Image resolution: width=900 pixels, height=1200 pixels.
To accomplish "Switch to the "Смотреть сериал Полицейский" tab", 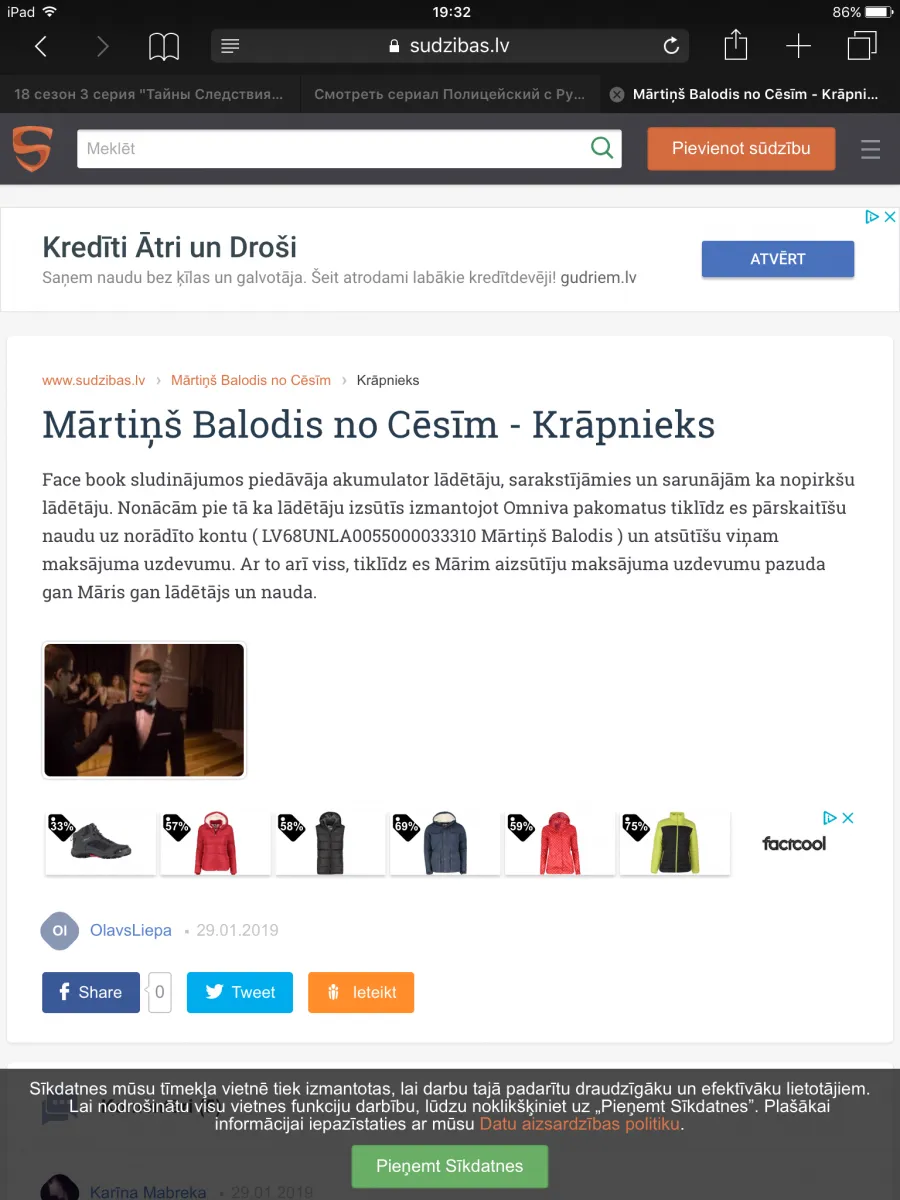I will click(450, 94).
